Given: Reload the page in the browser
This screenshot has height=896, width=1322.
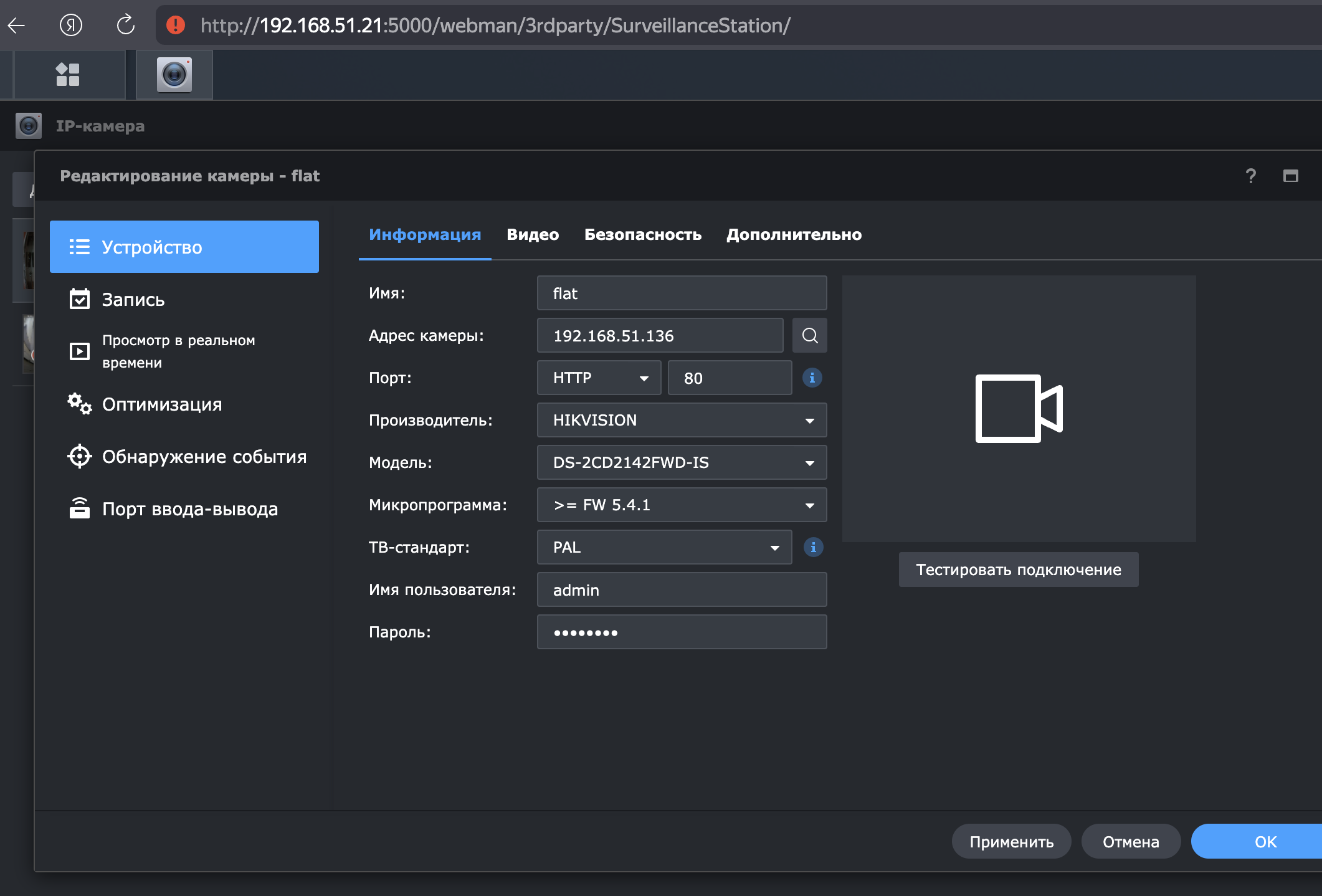Looking at the screenshot, I should [125, 25].
